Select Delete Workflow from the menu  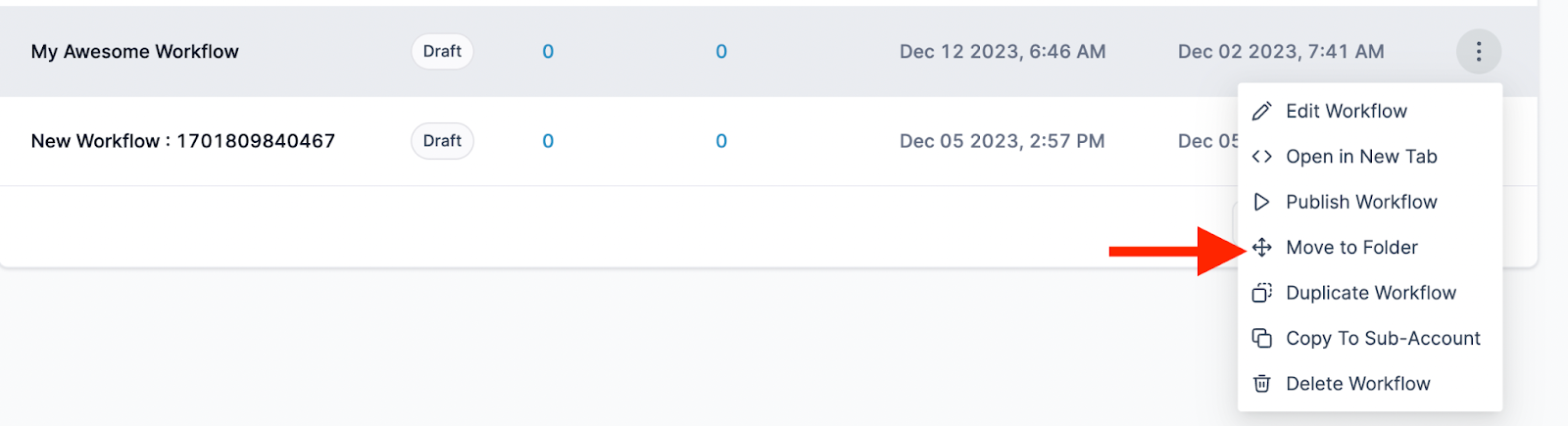[x=1357, y=384]
